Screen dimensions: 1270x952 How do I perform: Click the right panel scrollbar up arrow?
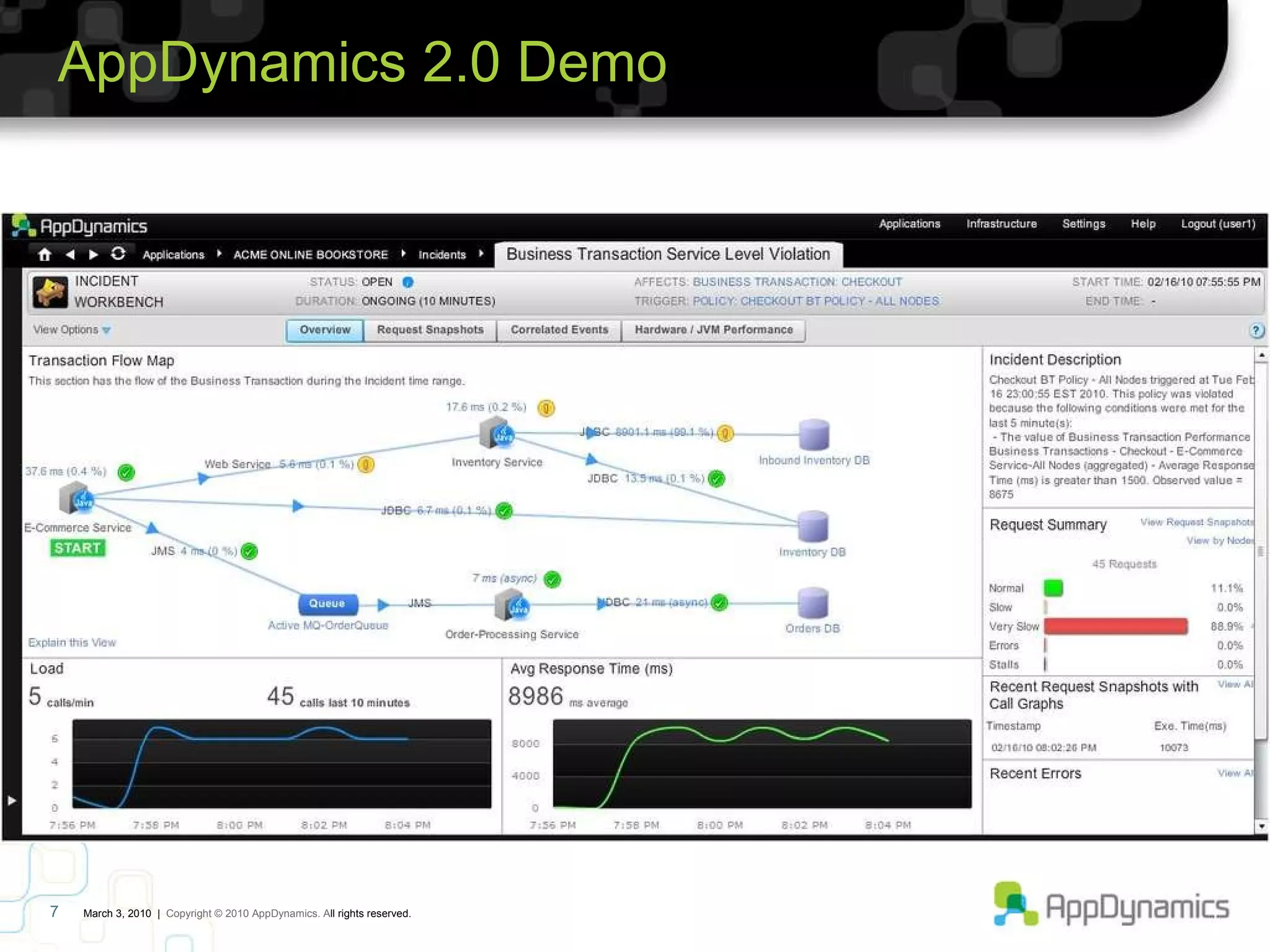pyautogui.click(x=1261, y=355)
